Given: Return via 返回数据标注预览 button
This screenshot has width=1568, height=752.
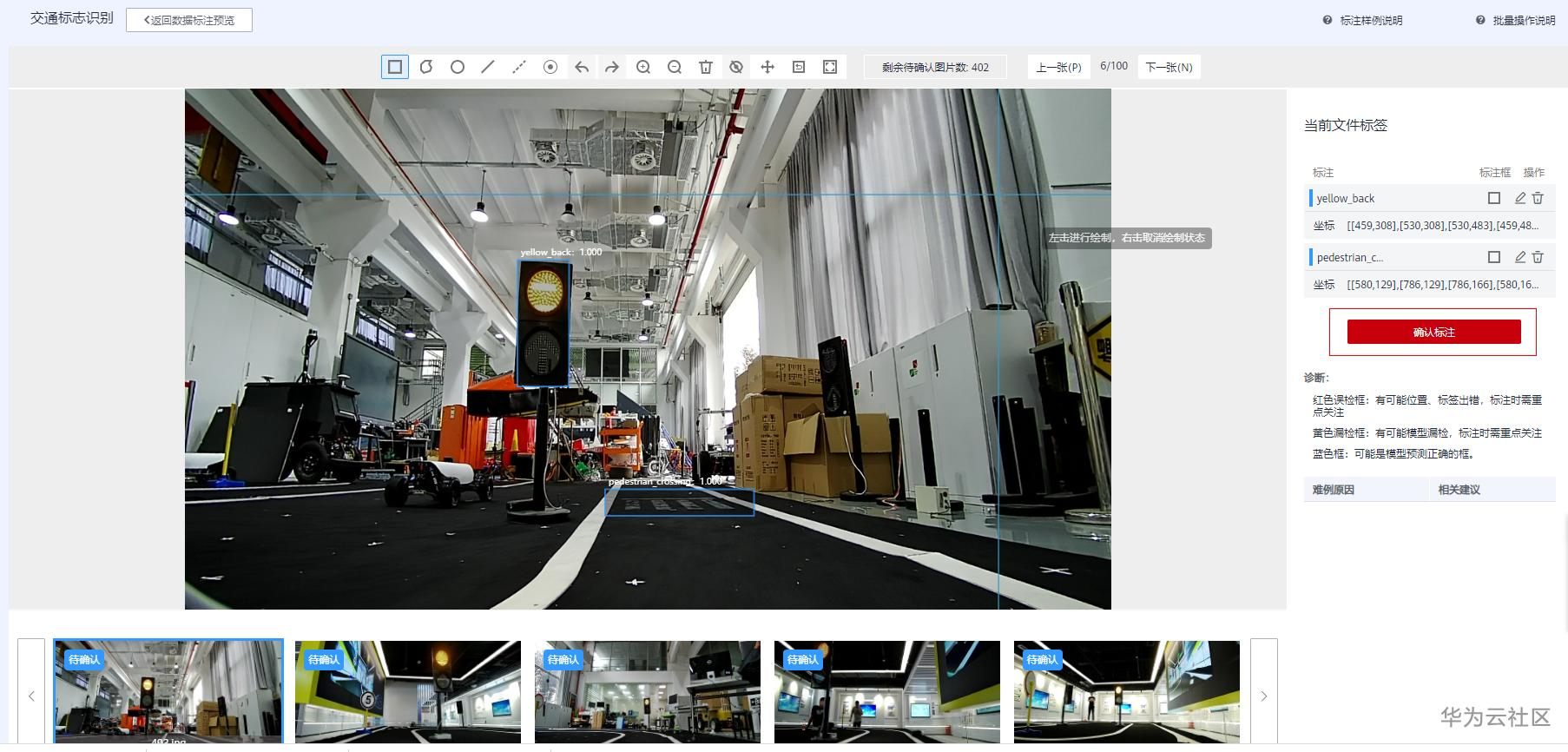Looking at the screenshot, I should (189, 20).
